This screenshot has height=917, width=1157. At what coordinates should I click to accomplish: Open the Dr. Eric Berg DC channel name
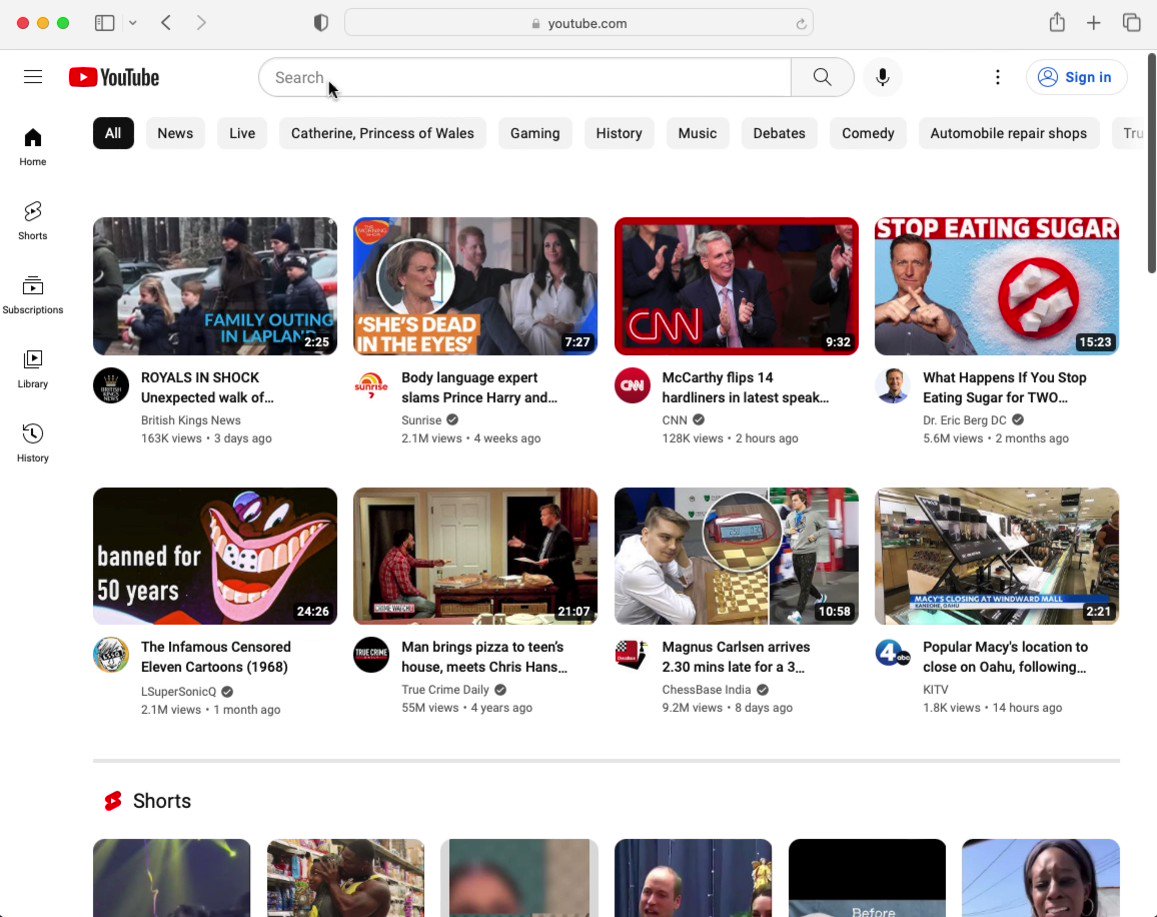(964, 420)
